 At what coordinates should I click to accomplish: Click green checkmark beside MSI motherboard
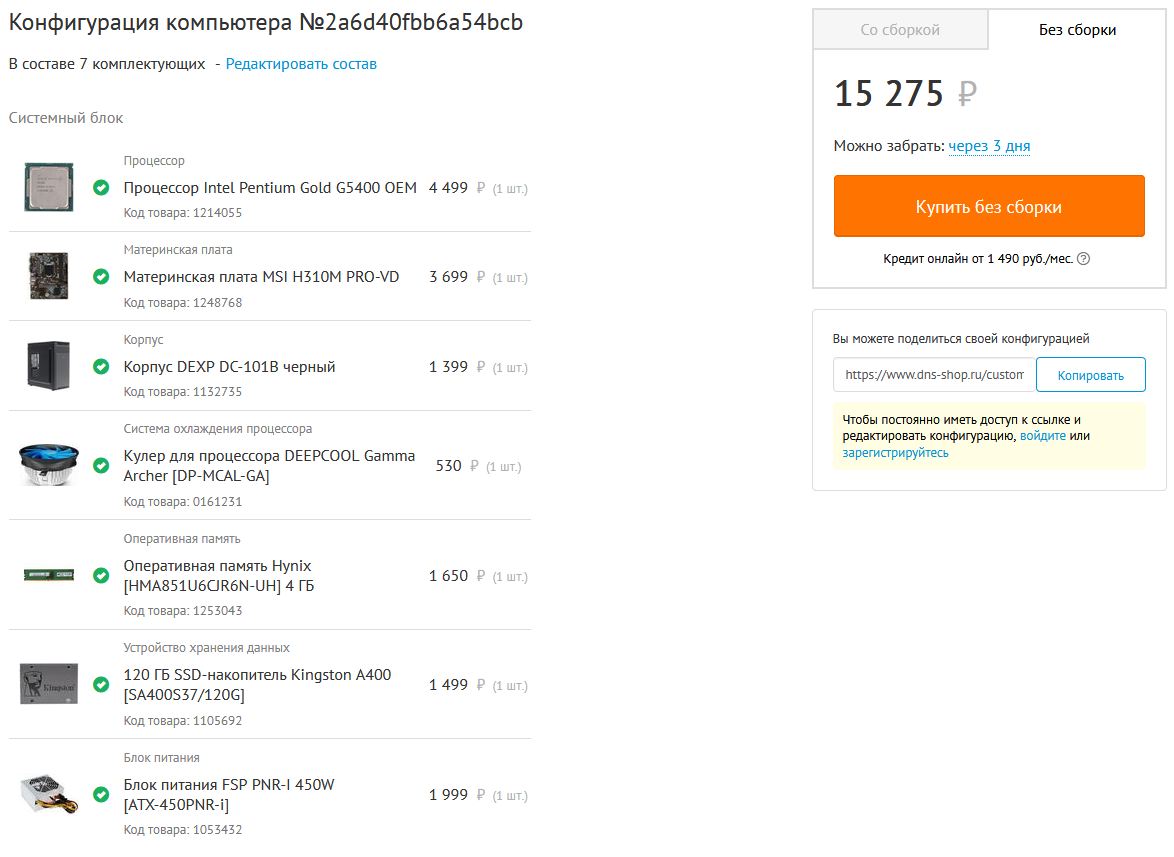click(101, 277)
